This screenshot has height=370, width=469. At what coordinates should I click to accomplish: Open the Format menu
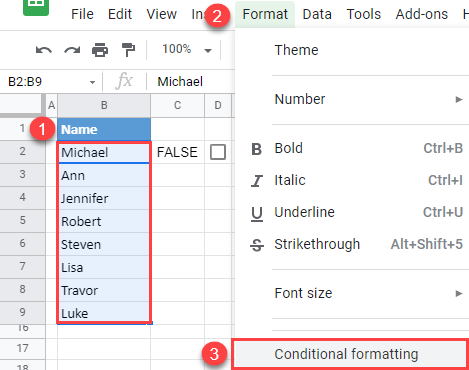[x=265, y=14]
